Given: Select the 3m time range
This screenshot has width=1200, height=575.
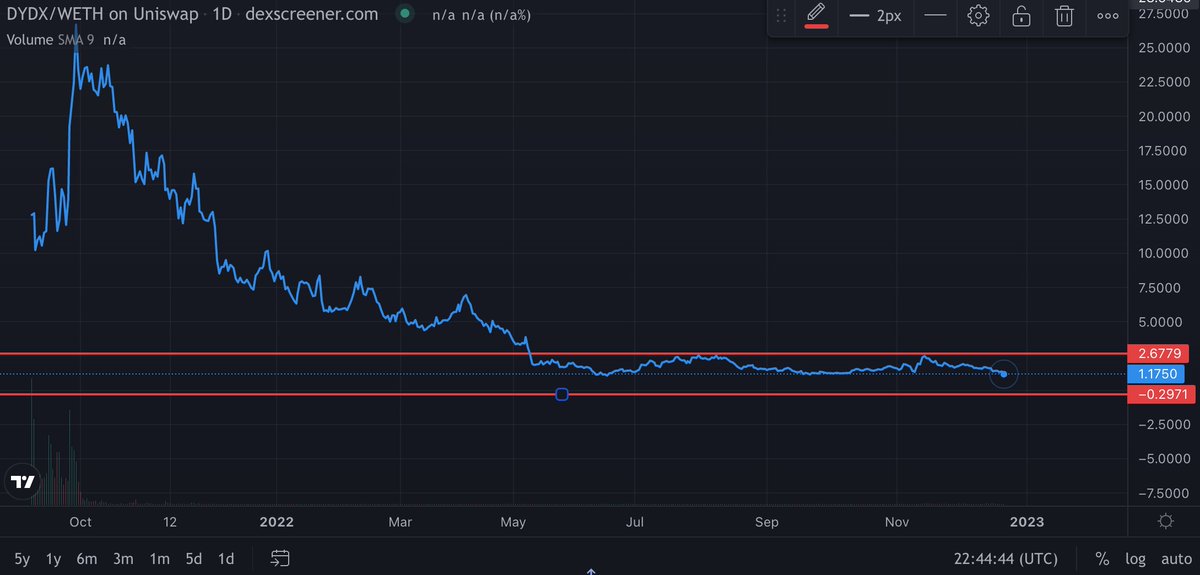Looking at the screenshot, I should (124, 558).
